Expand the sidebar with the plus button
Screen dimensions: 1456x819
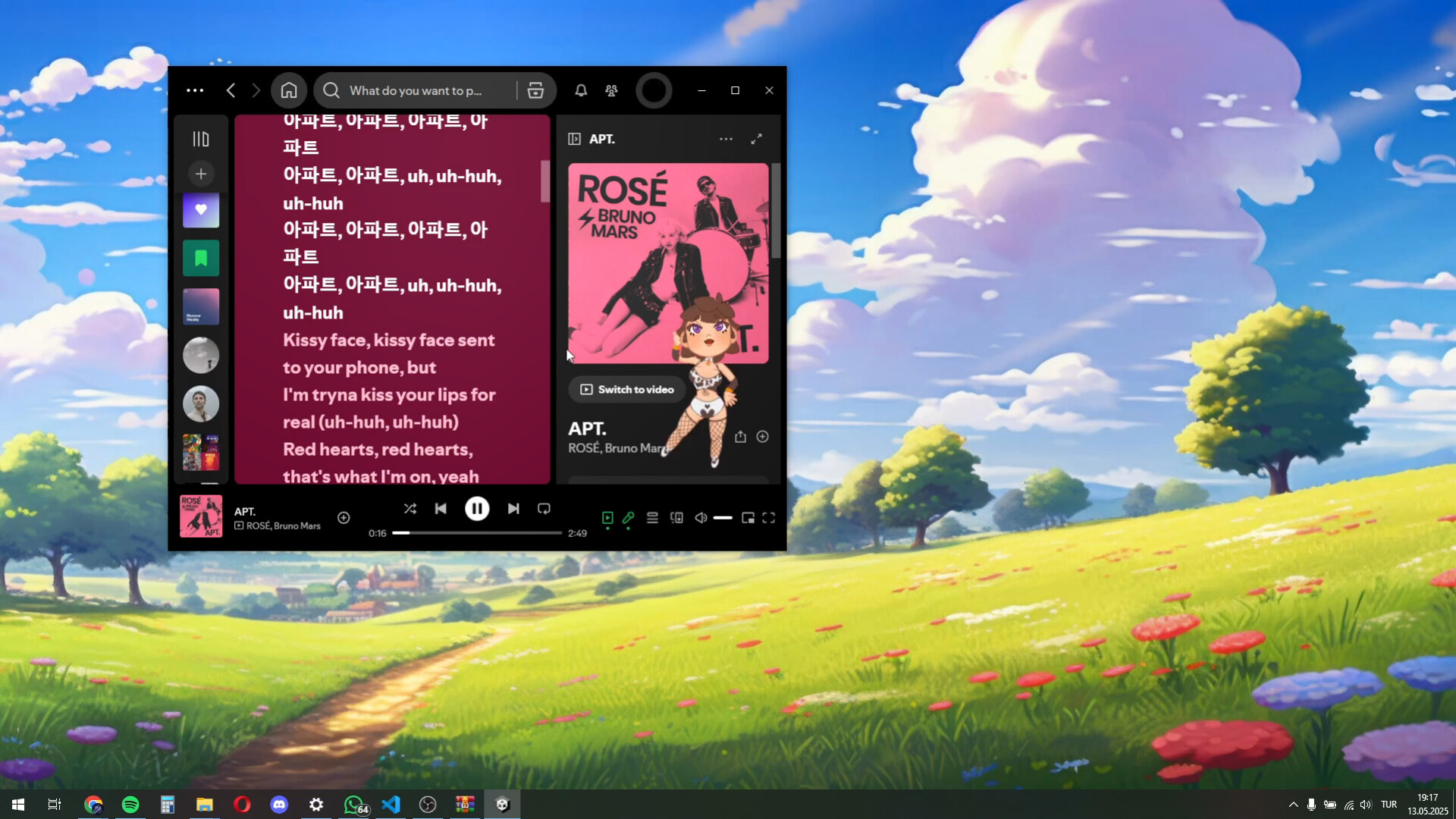[x=200, y=173]
